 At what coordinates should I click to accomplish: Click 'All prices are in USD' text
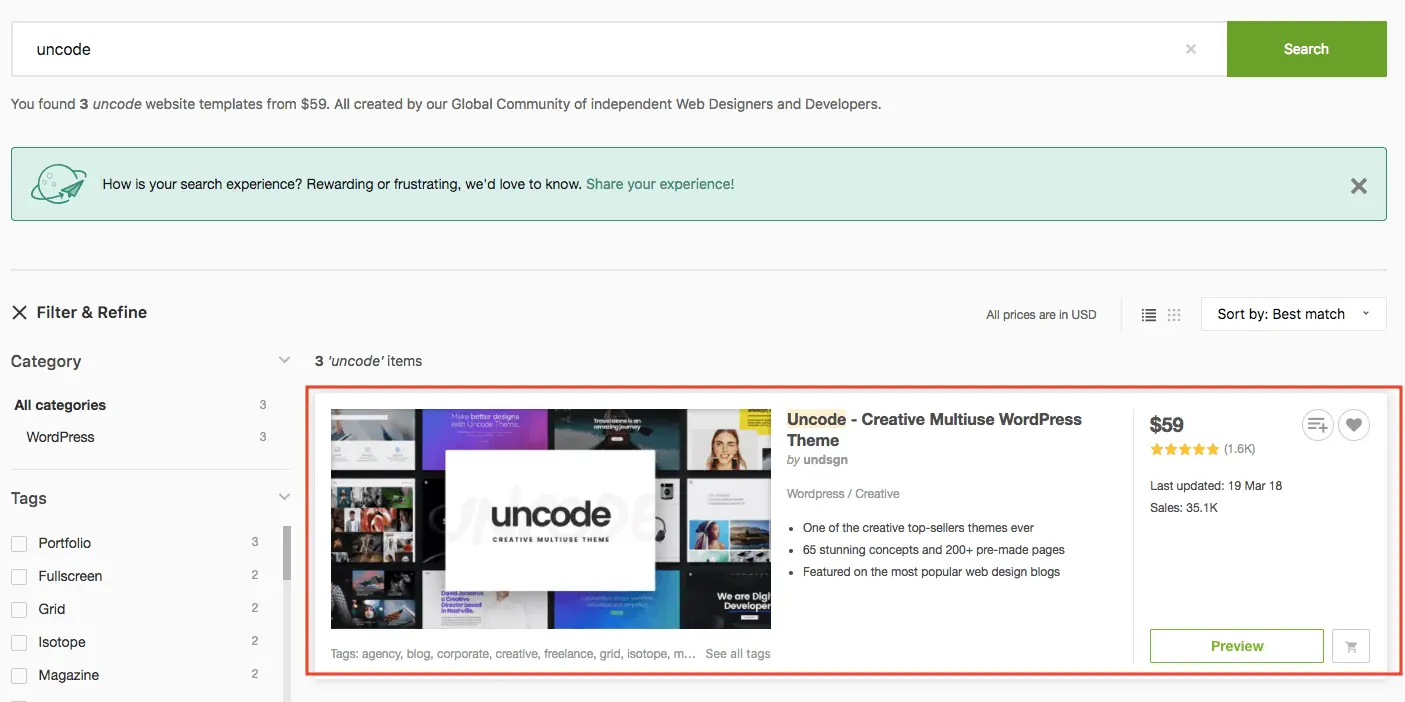click(1041, 315)
